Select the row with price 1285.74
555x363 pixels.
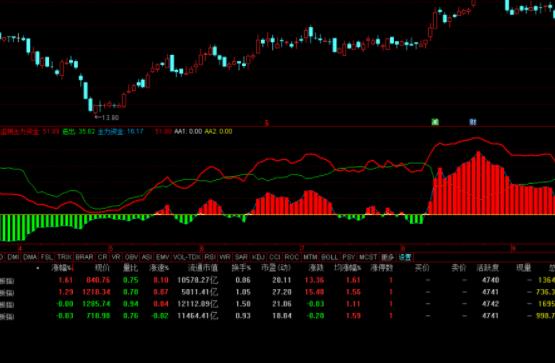(278, 304)
